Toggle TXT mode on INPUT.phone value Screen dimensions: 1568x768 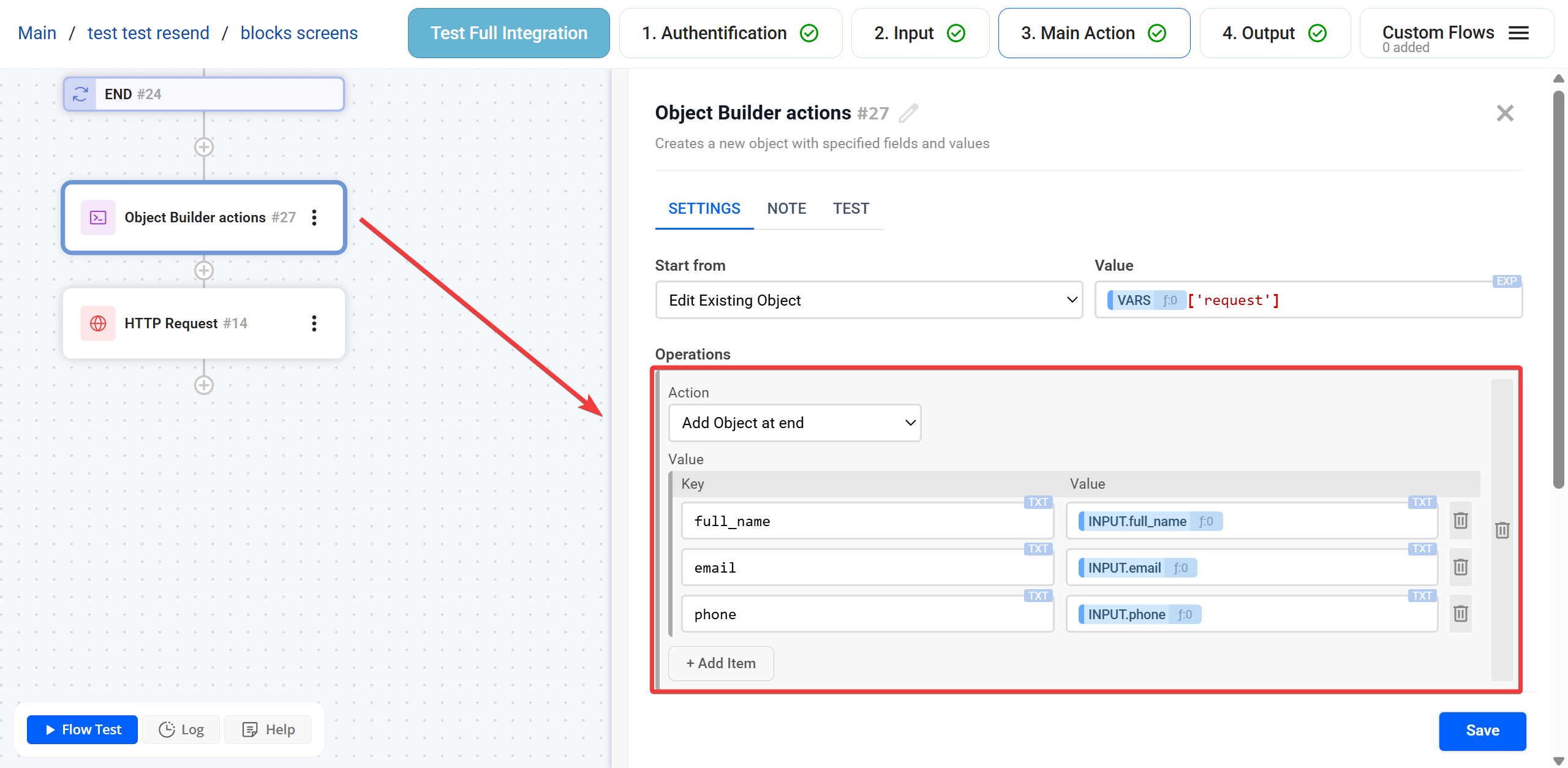point(1422,596)
